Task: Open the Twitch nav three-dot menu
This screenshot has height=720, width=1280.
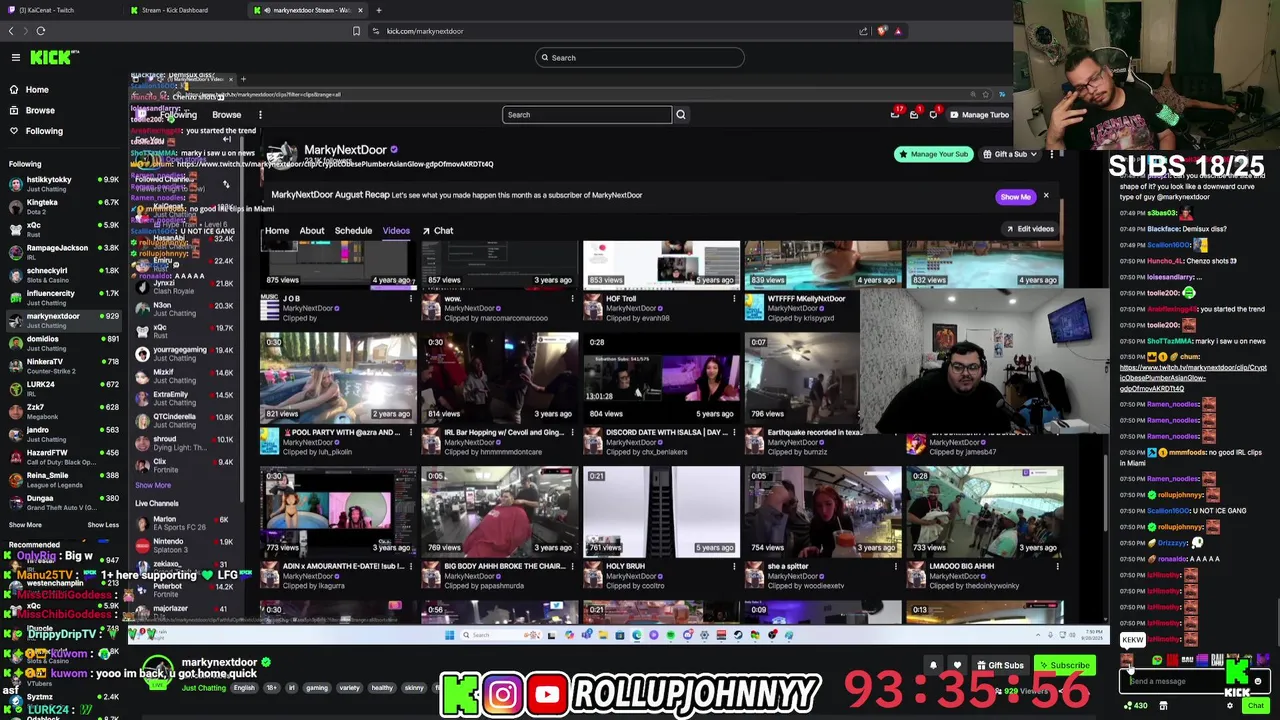Action: pyautogui.click(x=260, y=115)
